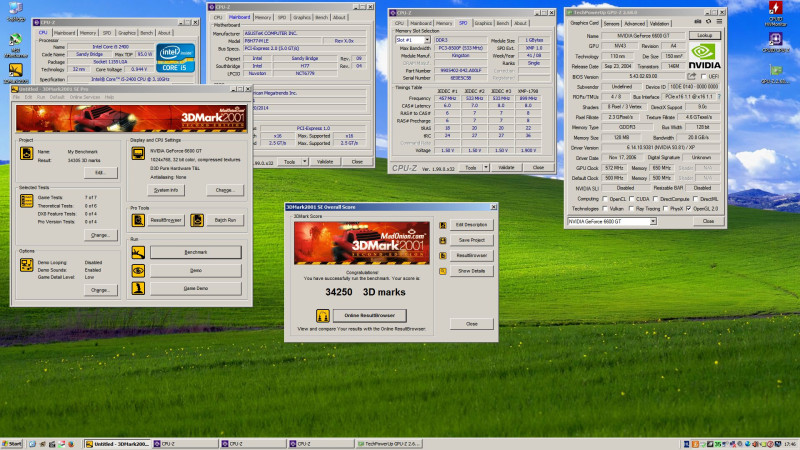Screen dimensions: 800x450
Task: Click the Batch Run button
Action: pos(225,220)
